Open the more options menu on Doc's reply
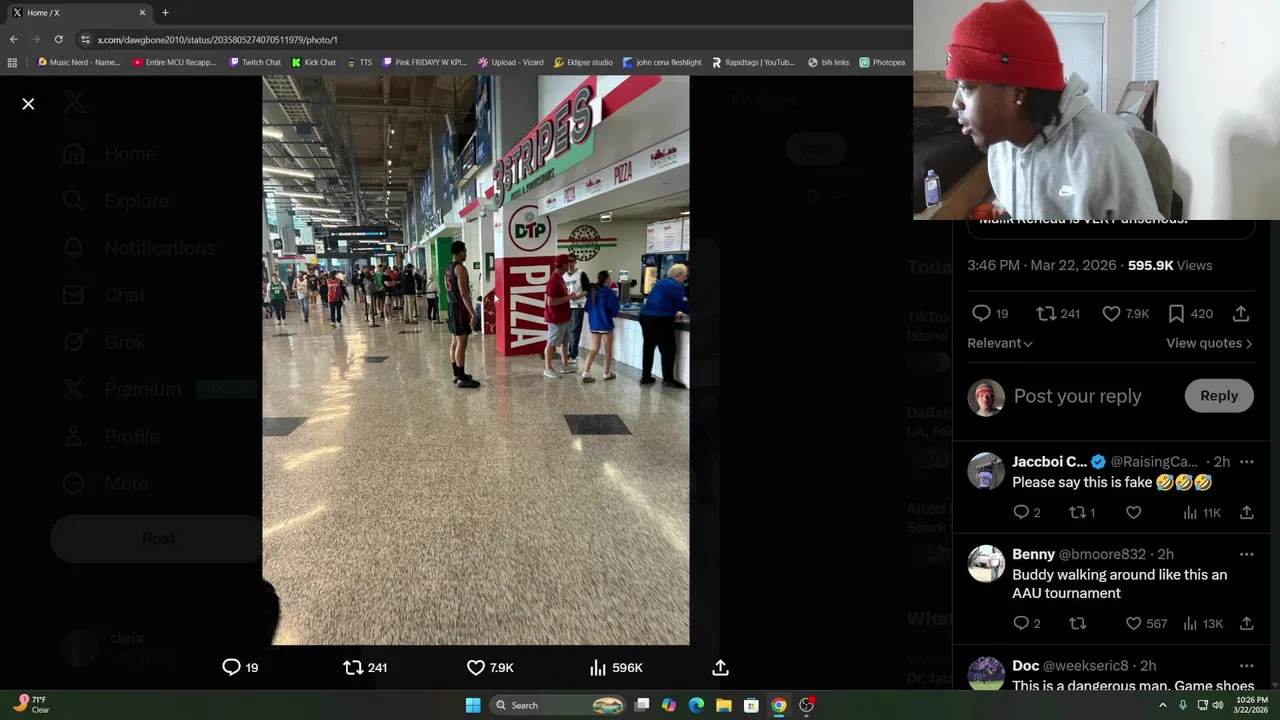Image resolution: width=1280 pixels, height=720 pixels. click(1246, 666)
